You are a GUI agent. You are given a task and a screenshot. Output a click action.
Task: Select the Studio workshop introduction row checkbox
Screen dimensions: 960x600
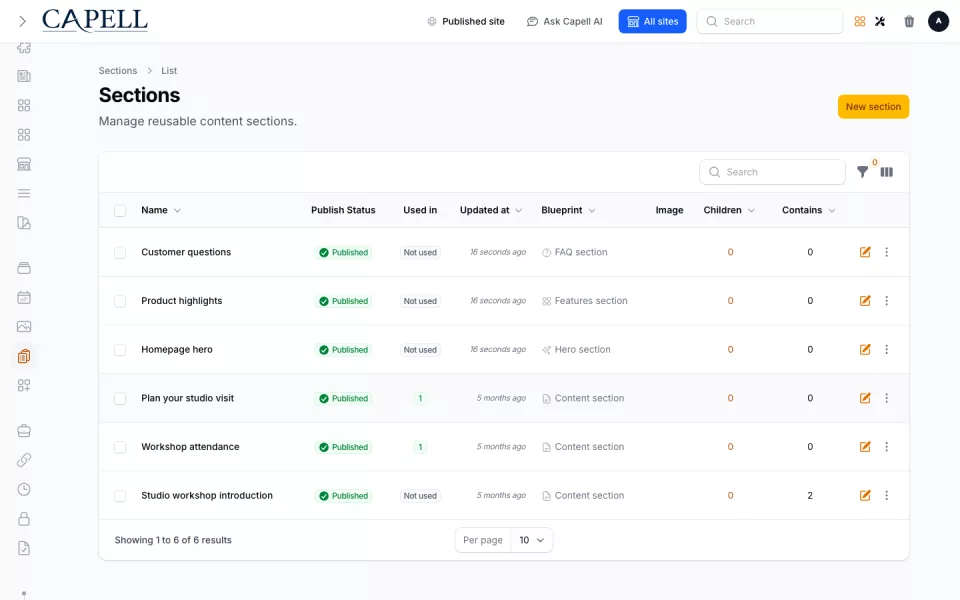pos(120,496)
